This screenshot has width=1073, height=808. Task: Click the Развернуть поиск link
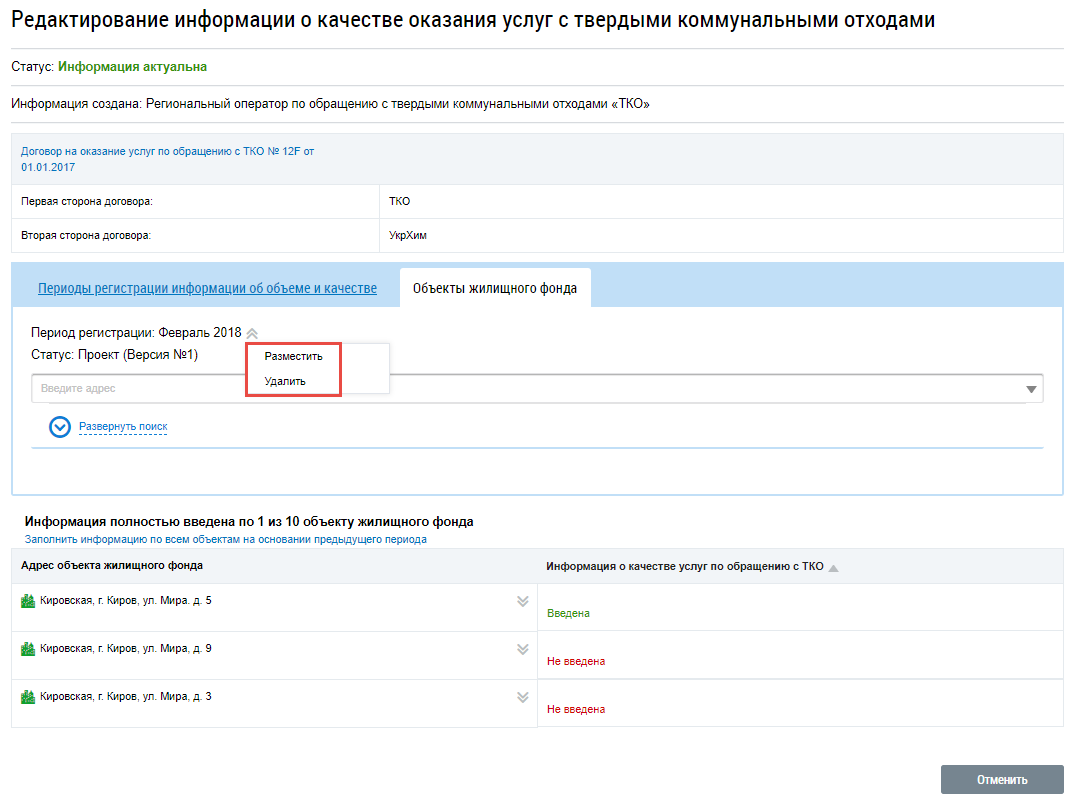pos(123,427)
